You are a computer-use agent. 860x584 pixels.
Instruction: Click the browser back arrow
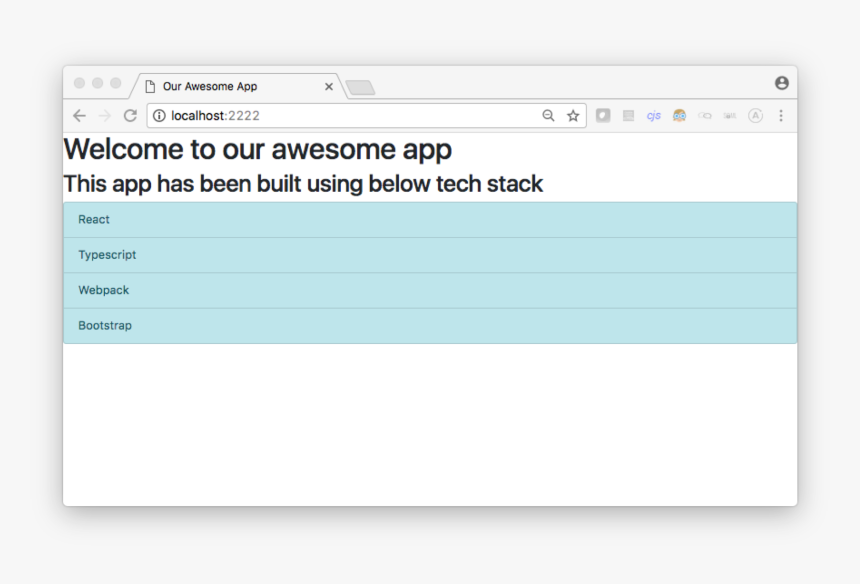tap(80, 116)
